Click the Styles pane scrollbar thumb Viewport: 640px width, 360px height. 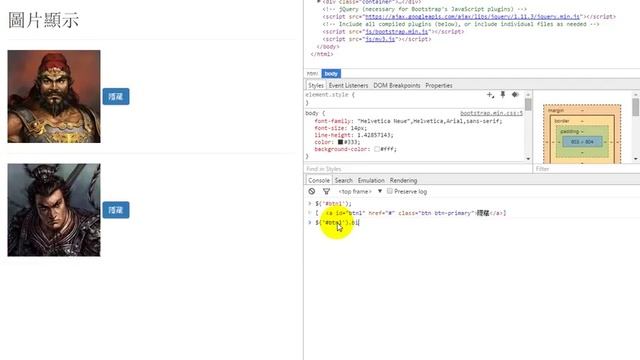528,104
